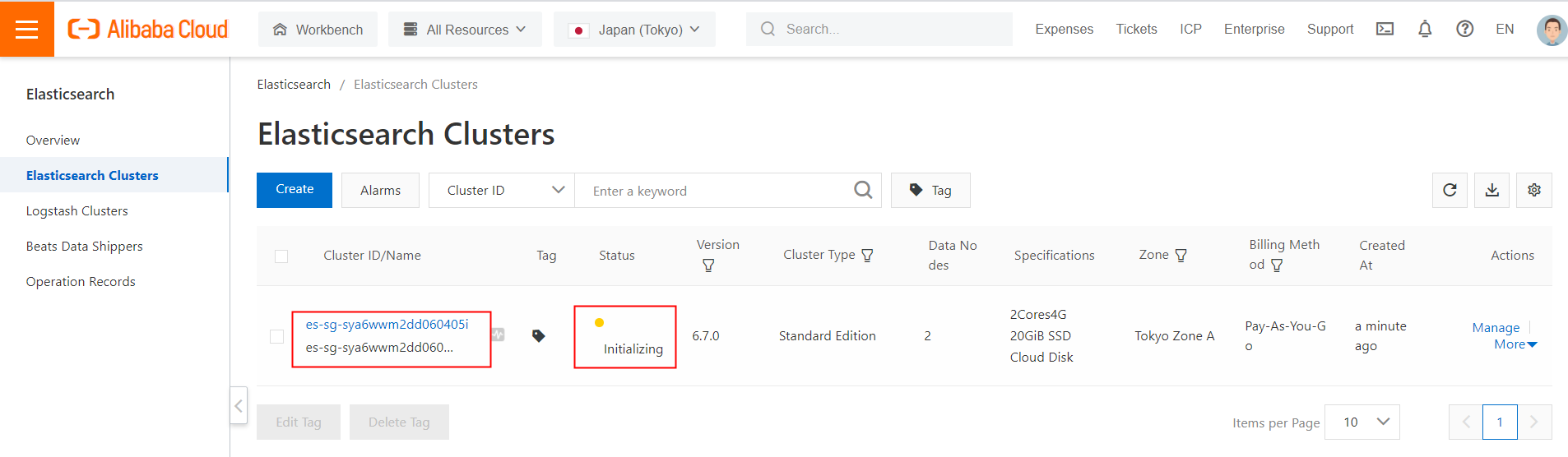Click the Enter a keyword field
Image resolution: width=1568 pixels, height=457 pixels.
[x=716, y=191]
